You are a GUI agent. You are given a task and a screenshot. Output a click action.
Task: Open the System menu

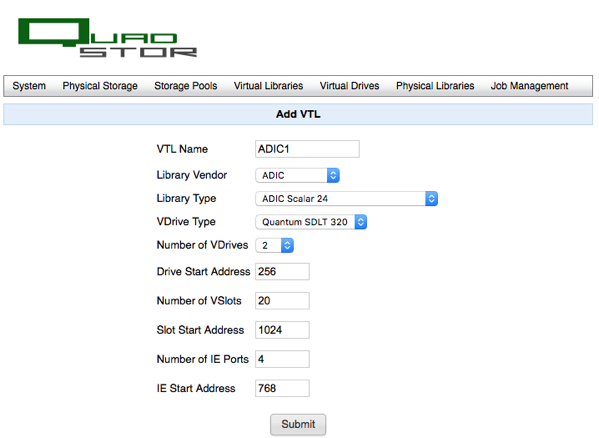pyautogui.click(x=29, y=86)
